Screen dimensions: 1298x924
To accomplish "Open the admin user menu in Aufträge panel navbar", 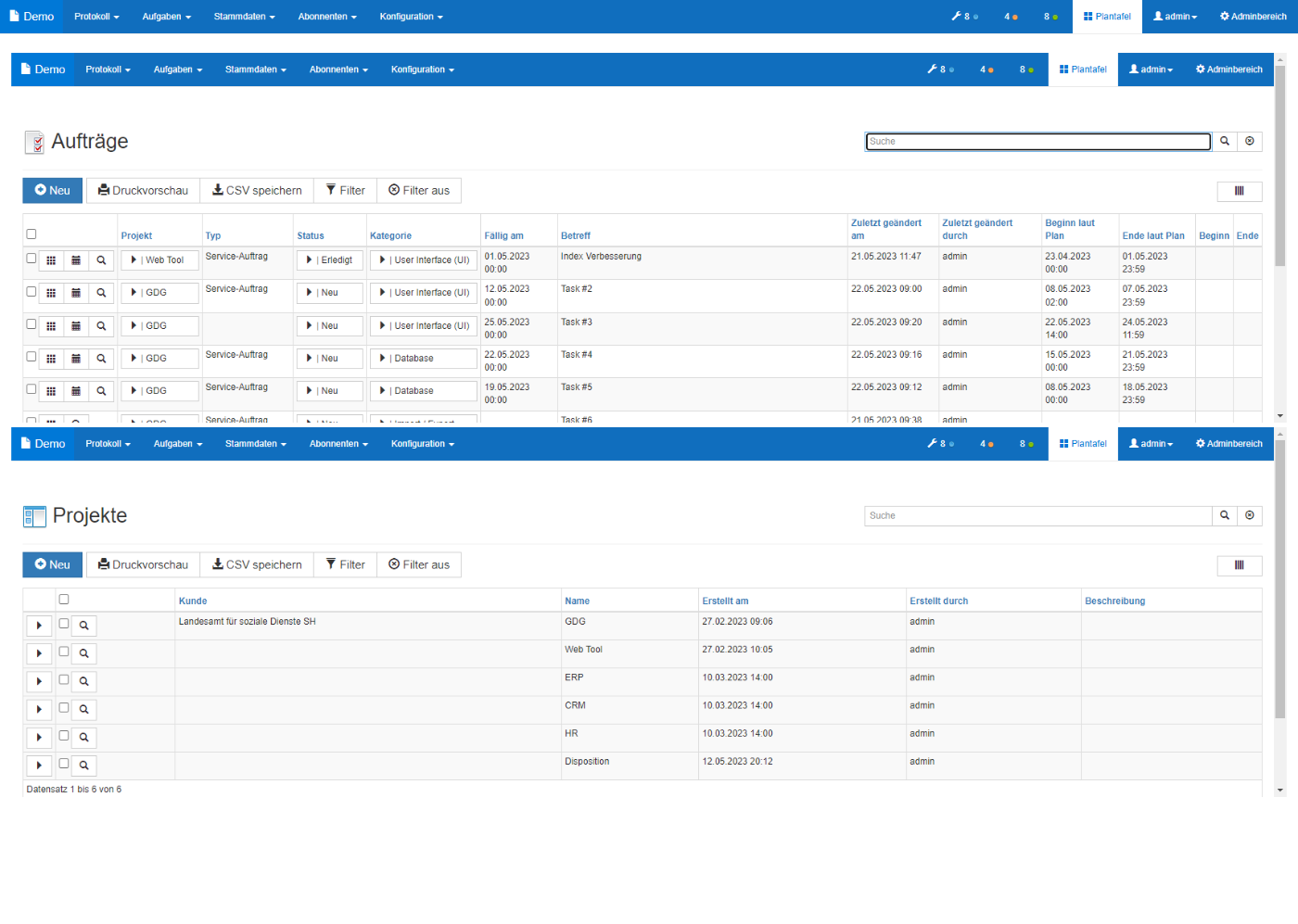I will coord(1151,70).
